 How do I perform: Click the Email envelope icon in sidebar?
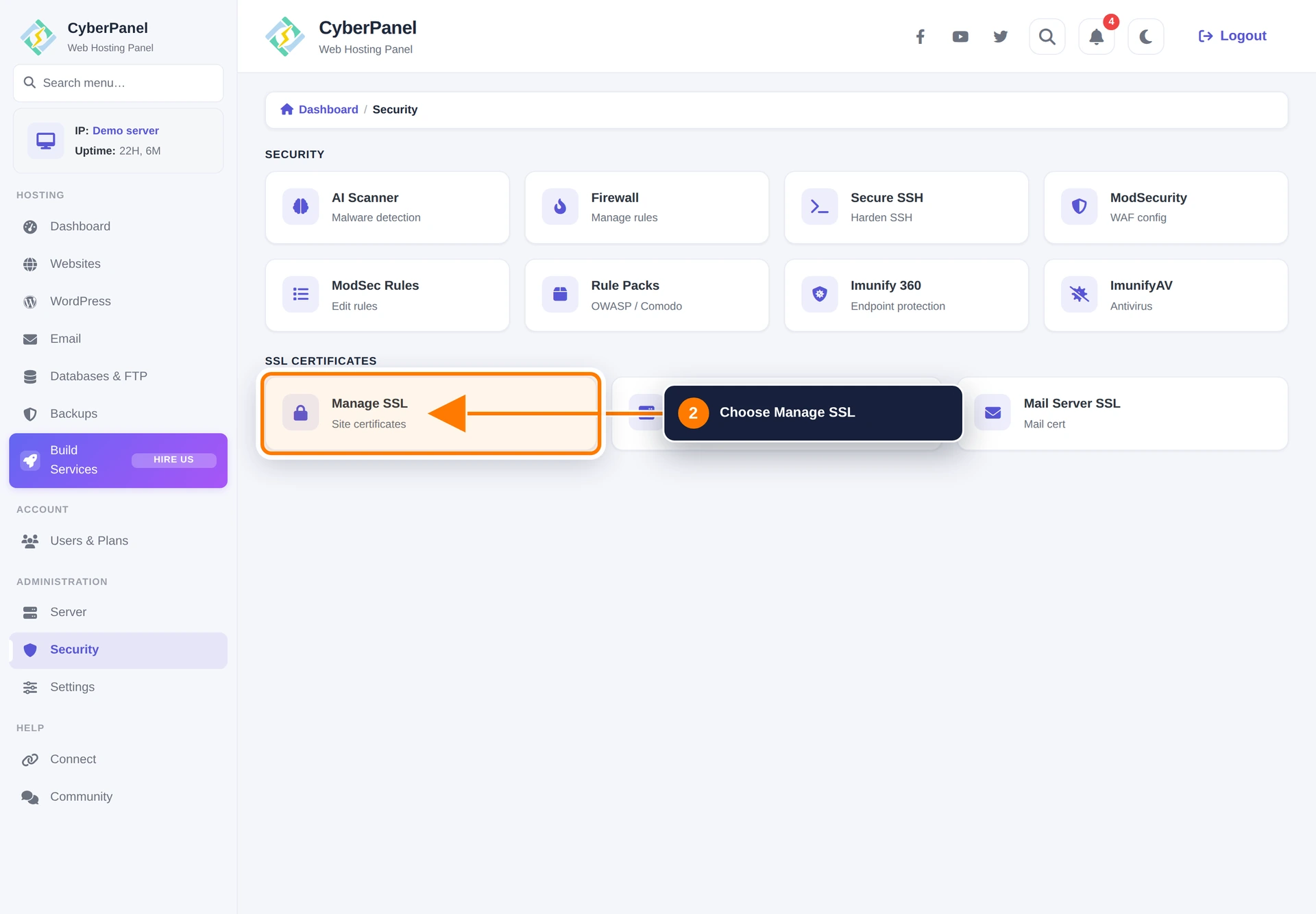tap(30, 340)
